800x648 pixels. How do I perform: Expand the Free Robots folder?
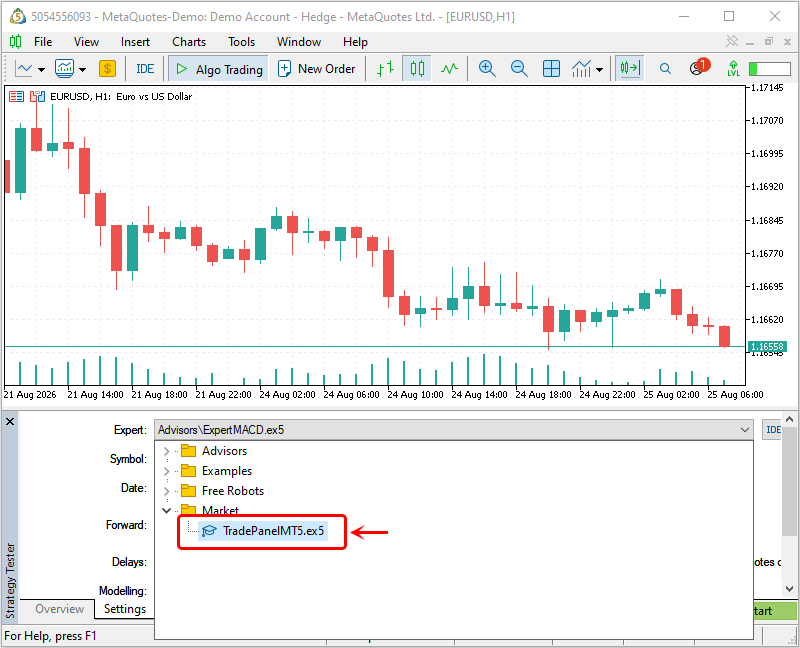(x=166, y=491)
